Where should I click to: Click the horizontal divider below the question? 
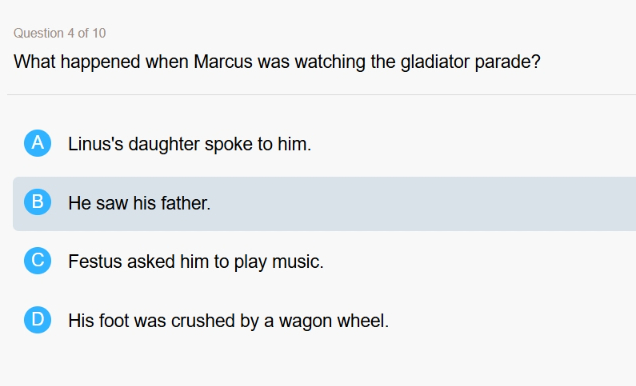(321, 94)
